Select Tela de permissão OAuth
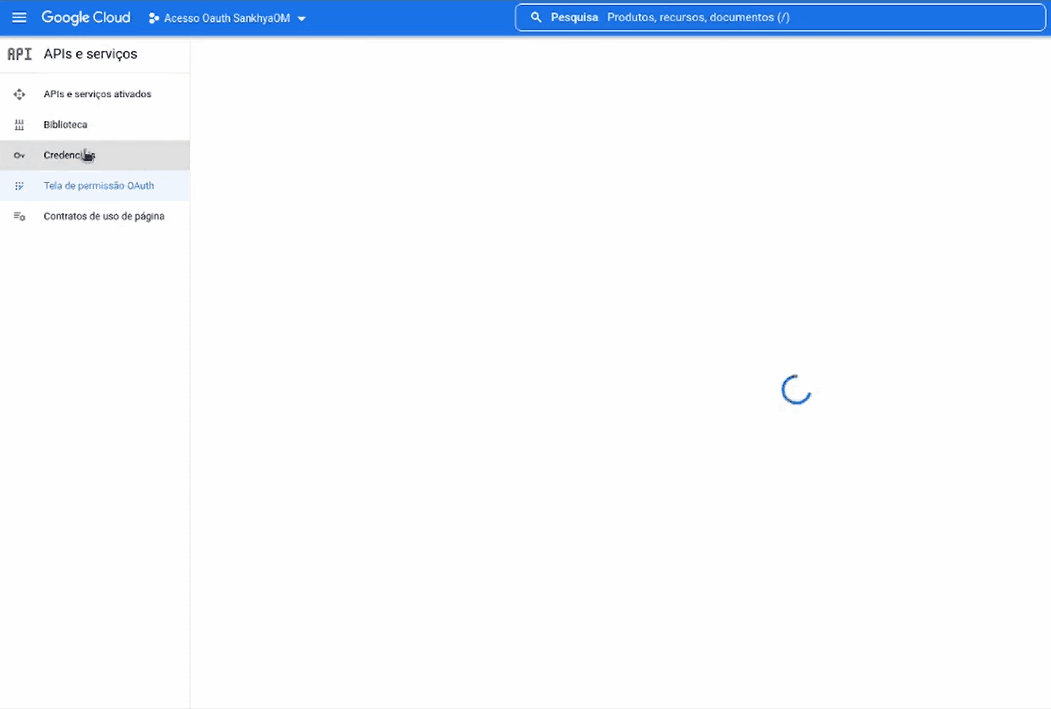 tap(95, 186)
